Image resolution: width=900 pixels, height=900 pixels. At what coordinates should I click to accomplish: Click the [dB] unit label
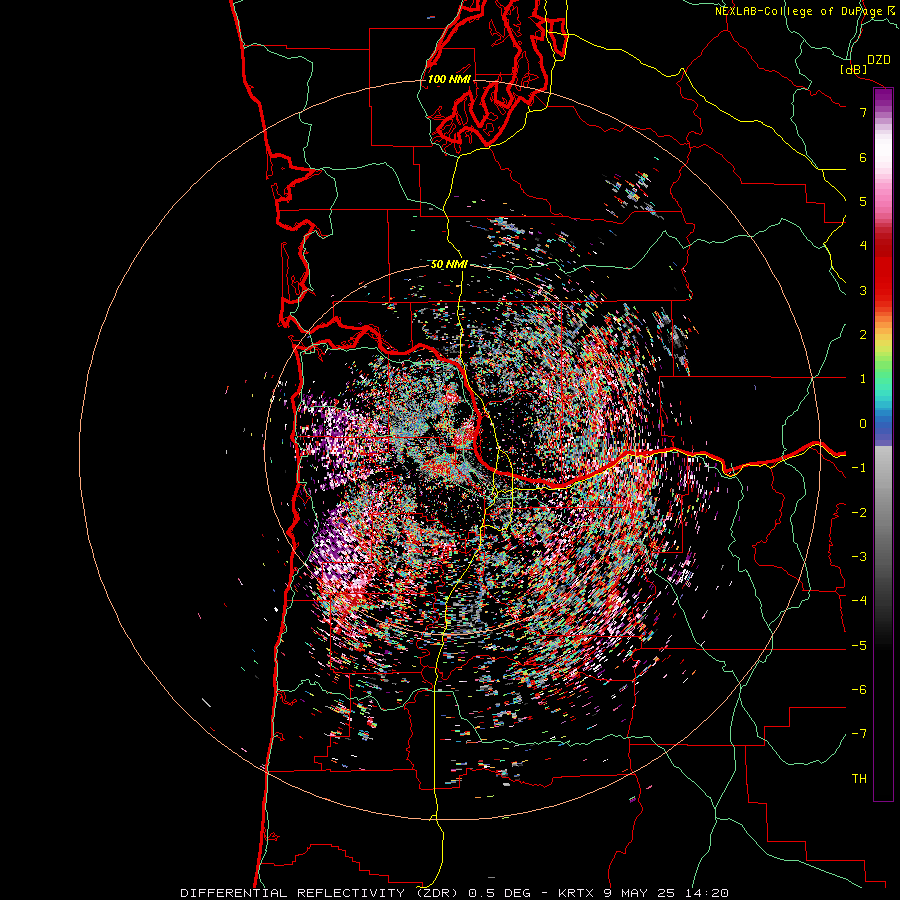[x=854, y=69]
